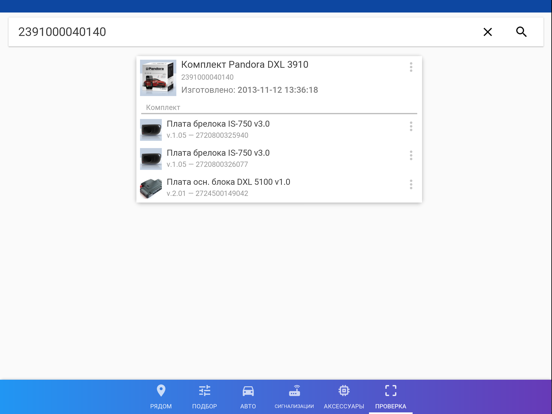Click thumbnail of keyfob board 2720800325940

click(x=151, y=130)
